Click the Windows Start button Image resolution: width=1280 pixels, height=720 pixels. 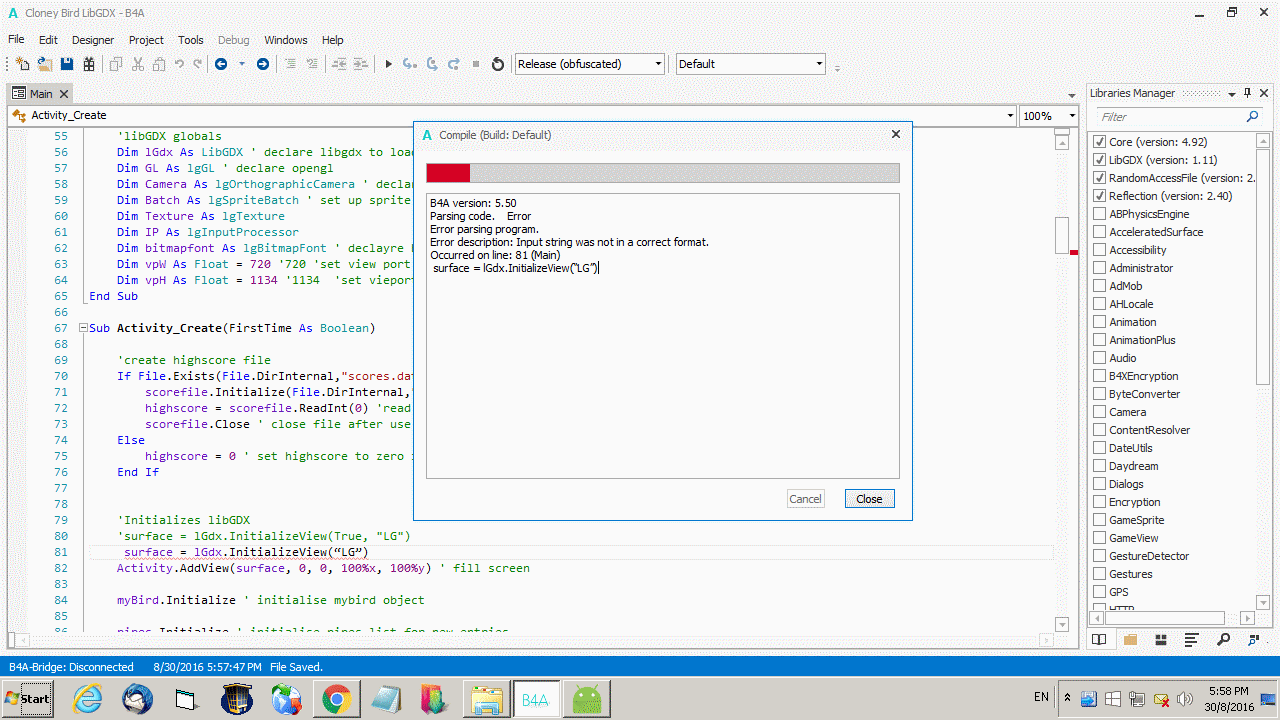(x=29, y=698)
